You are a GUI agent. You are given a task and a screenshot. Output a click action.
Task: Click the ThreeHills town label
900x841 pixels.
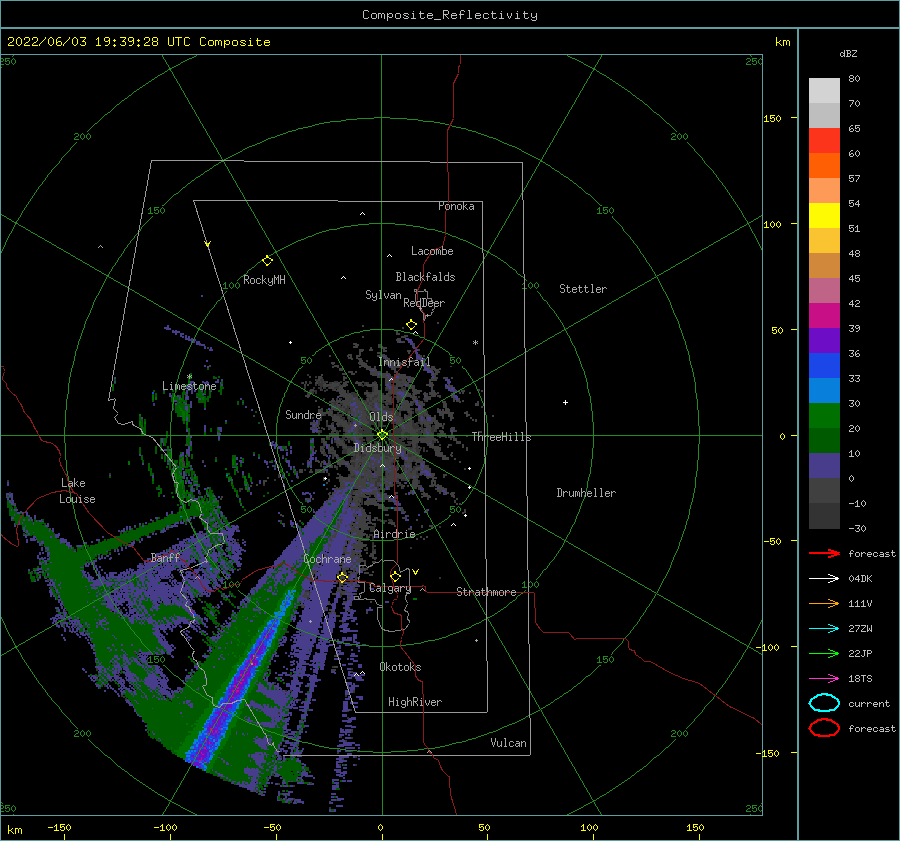[x=502, y=437]
